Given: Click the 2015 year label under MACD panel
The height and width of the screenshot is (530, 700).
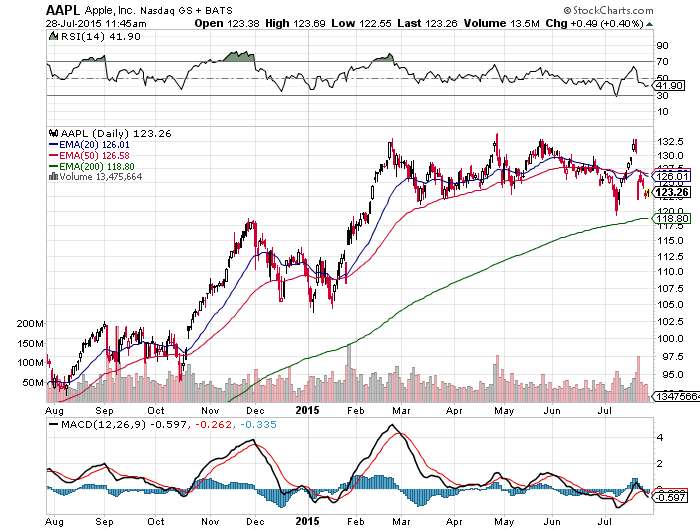Looking at the screenshot, I should point(308,521).
